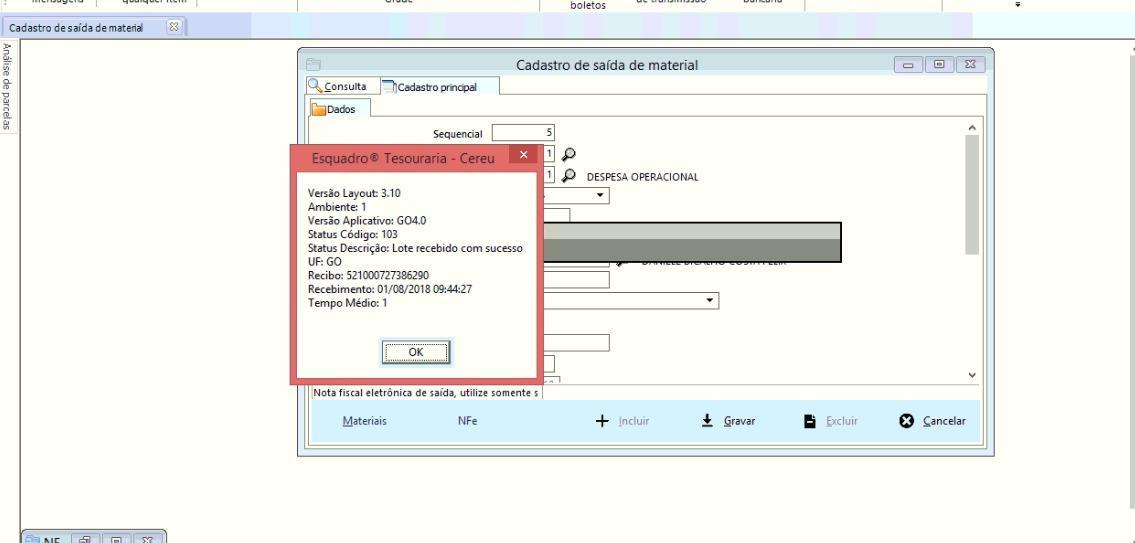The image size is (1135, 543).
Task: Click the Materiais button
Action: (x=364, y=421)
